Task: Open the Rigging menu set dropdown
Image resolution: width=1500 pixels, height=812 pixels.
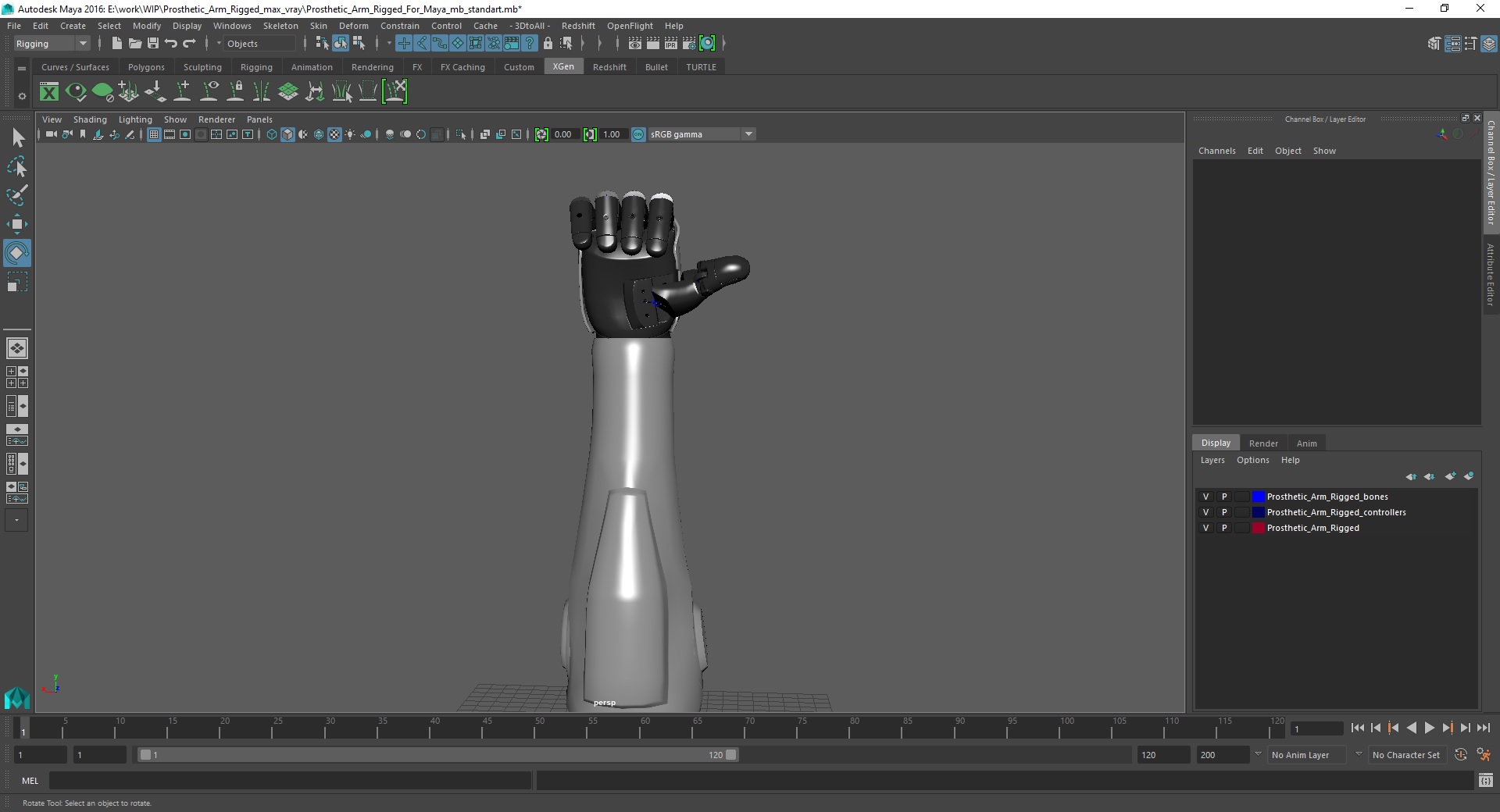Action: click(x=52, y=44)
